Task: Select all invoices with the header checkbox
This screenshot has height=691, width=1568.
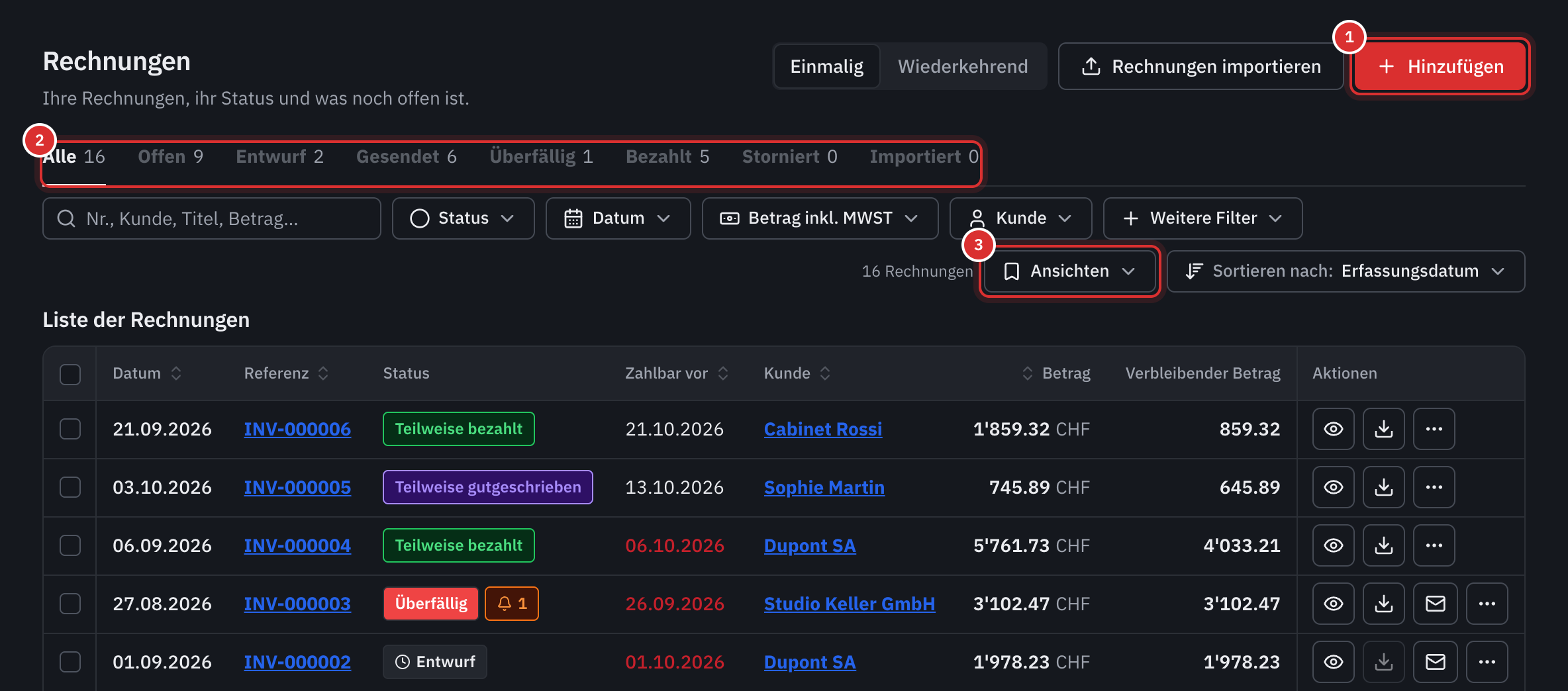Action: [70, 374]
